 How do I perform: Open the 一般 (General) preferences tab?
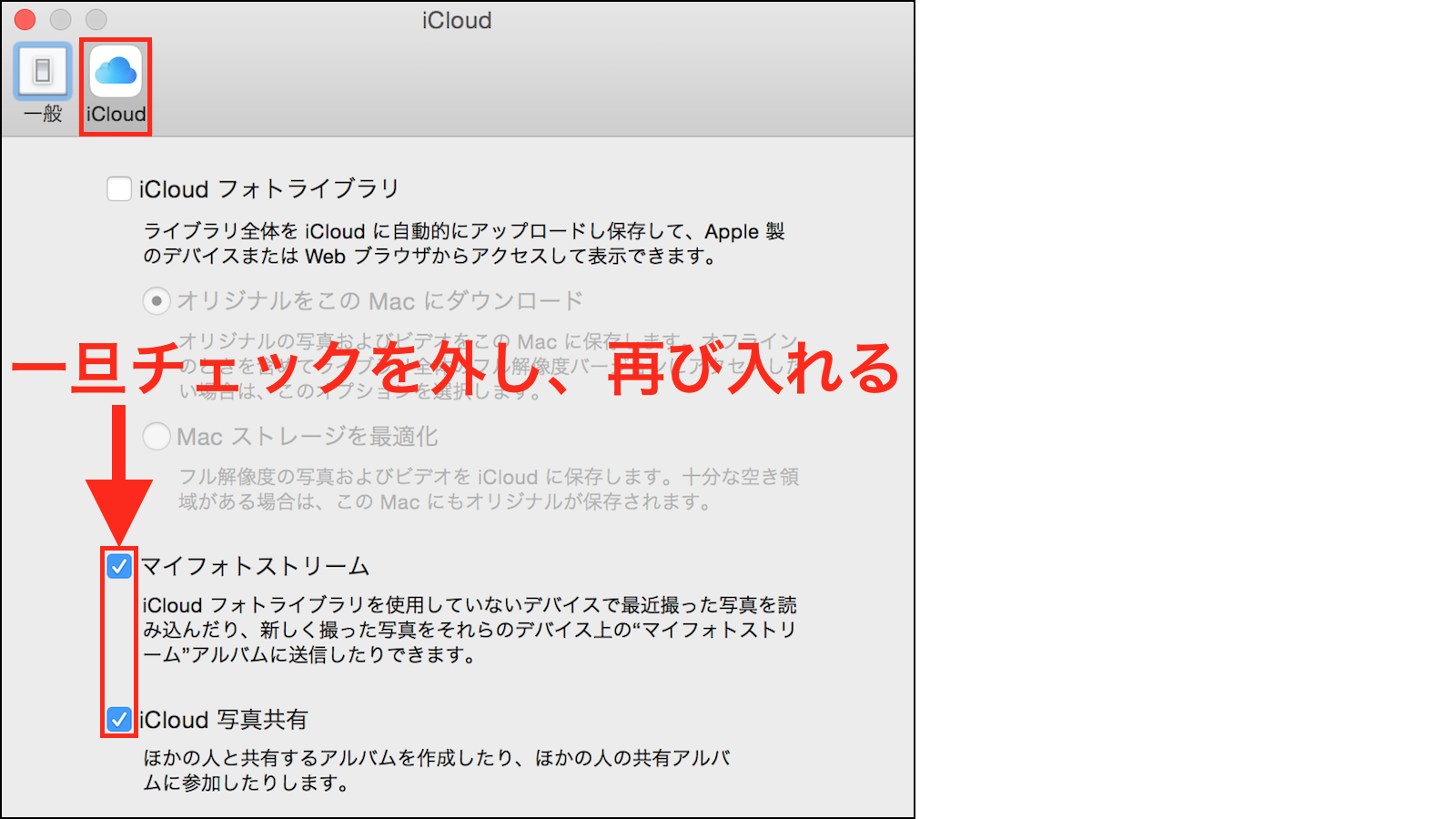click(43, 84)
